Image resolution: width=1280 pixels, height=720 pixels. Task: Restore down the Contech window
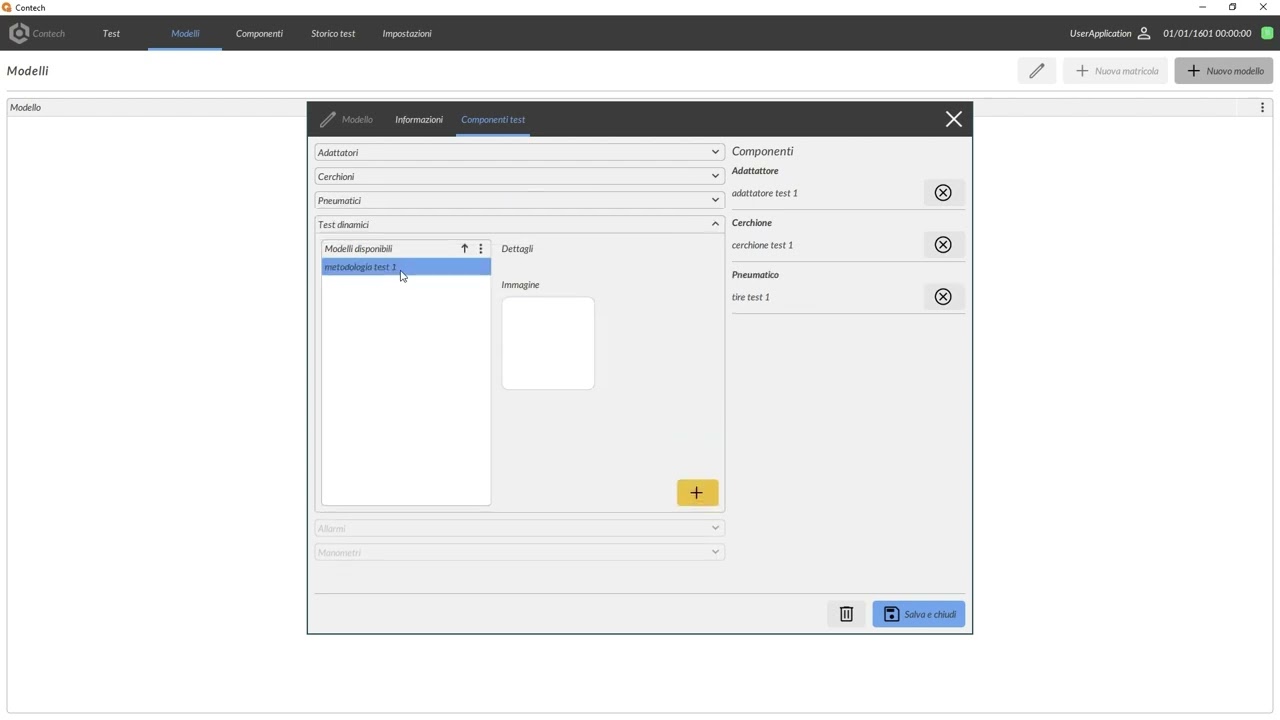click(x=1232, y=7)
